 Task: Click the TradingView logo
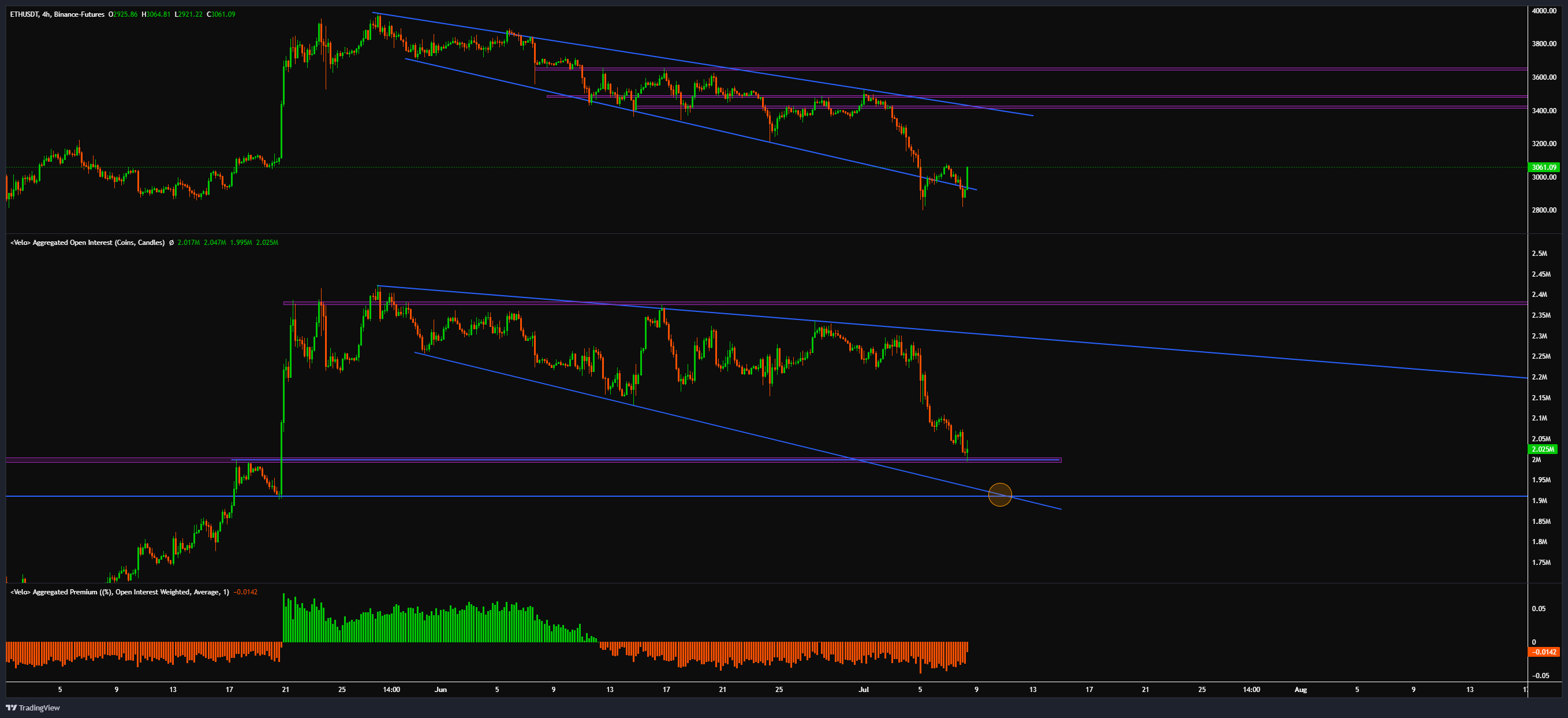pos(33,708)
